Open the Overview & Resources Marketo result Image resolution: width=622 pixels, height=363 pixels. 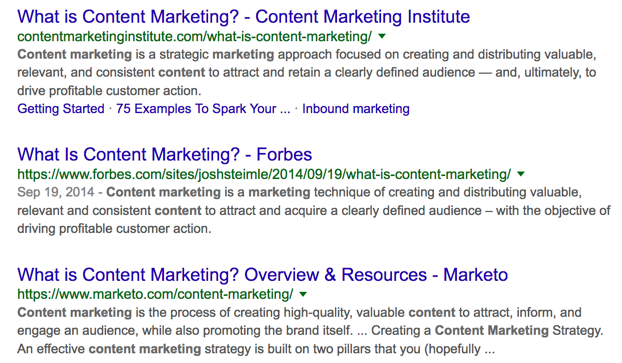click(x=263, y=275)
